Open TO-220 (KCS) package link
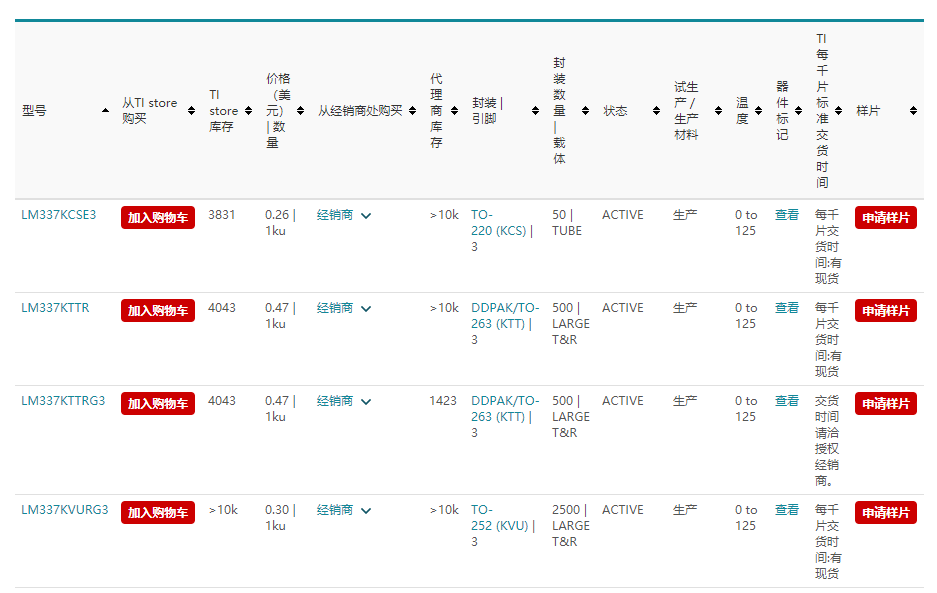The width and height of the screenshot is (937, 593). [x=498, y=223]
